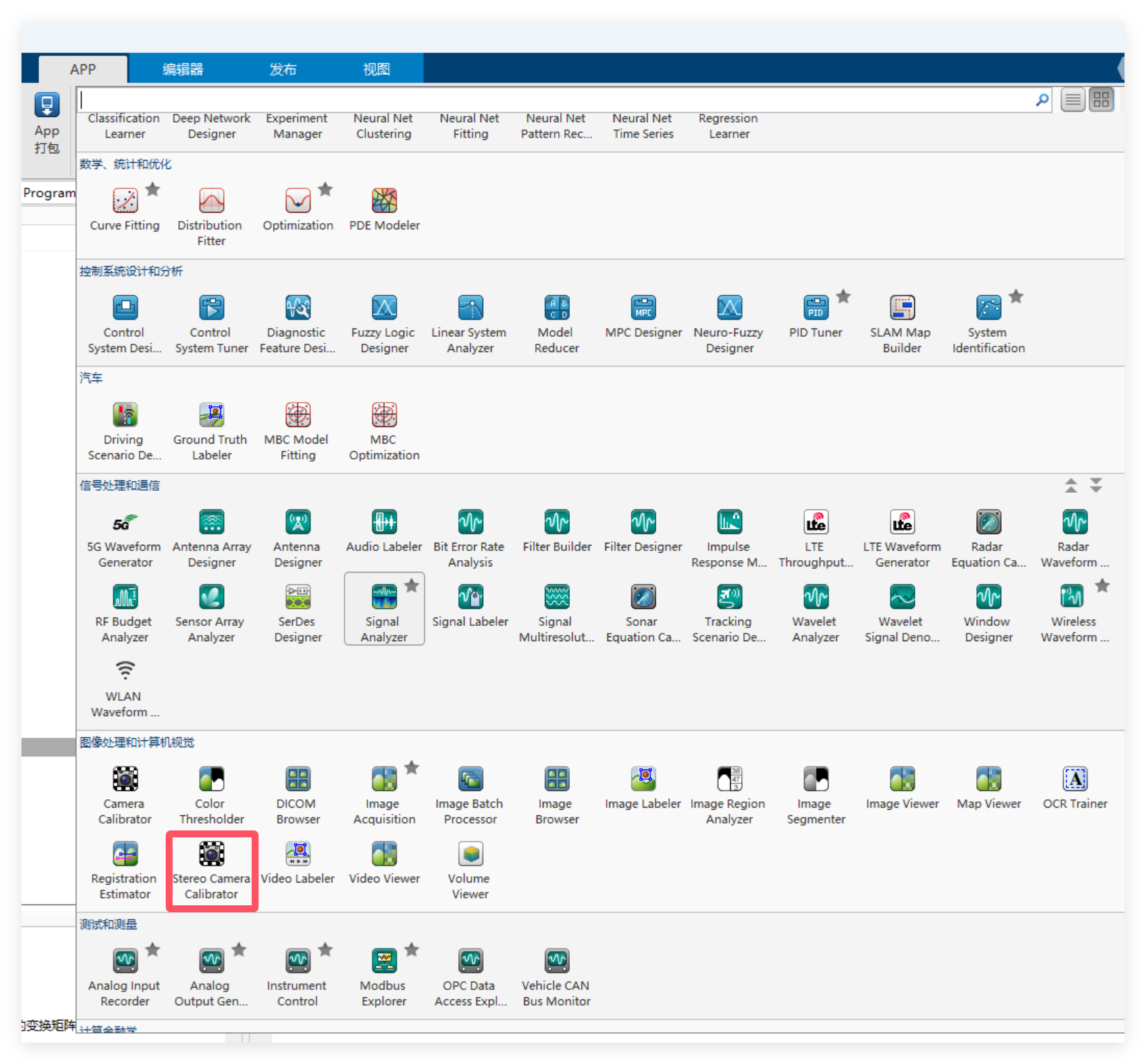
Task: Open Classification Learner app
Action: pos(125,126)
